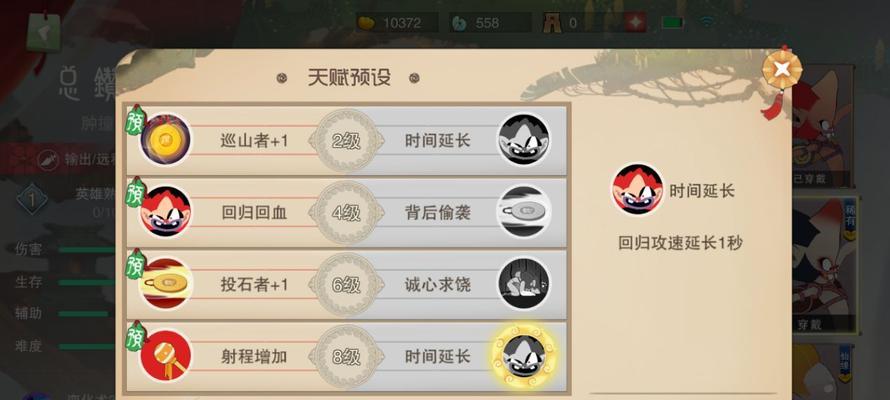Select the 射程增加 red drumstick talent icon
The height and width of the screenshot is (400, 890).
pyautogui.click(x=165, y=356)
